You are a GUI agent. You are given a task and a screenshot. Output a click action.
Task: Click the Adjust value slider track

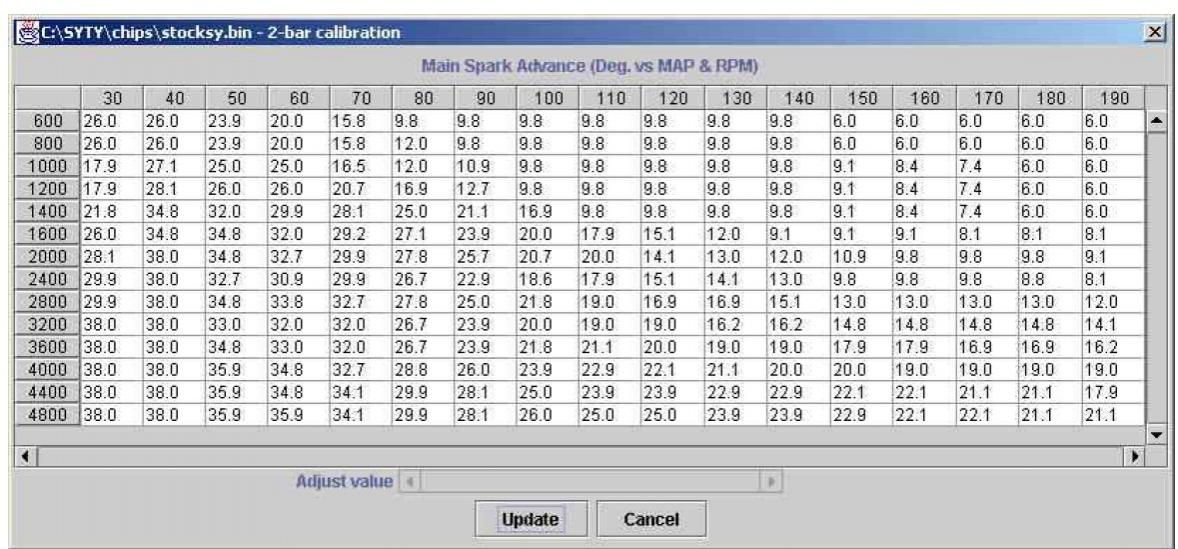[590, 481]
